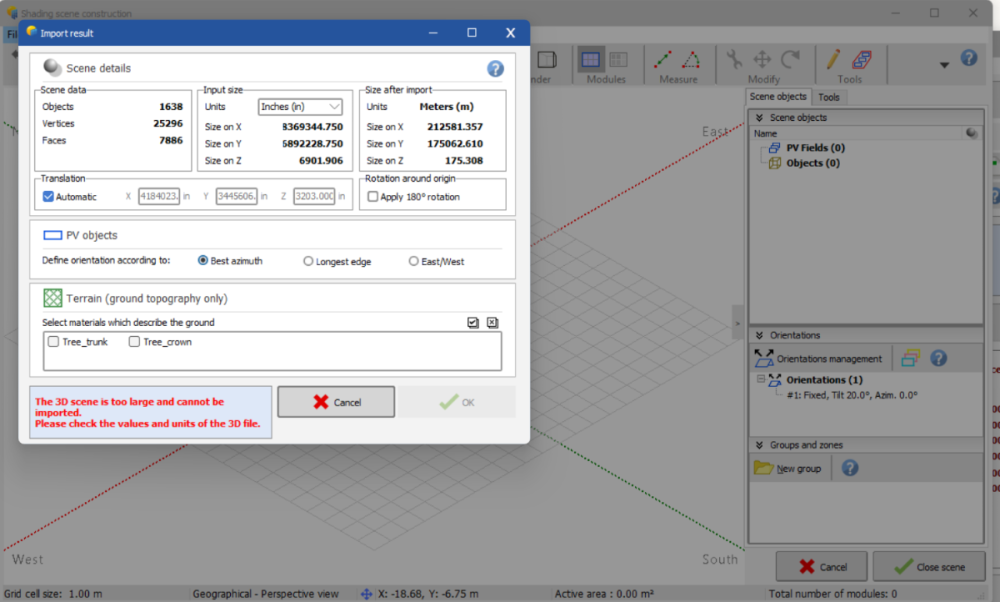
Task: Click the translation X value field
Action: [159, 197]
